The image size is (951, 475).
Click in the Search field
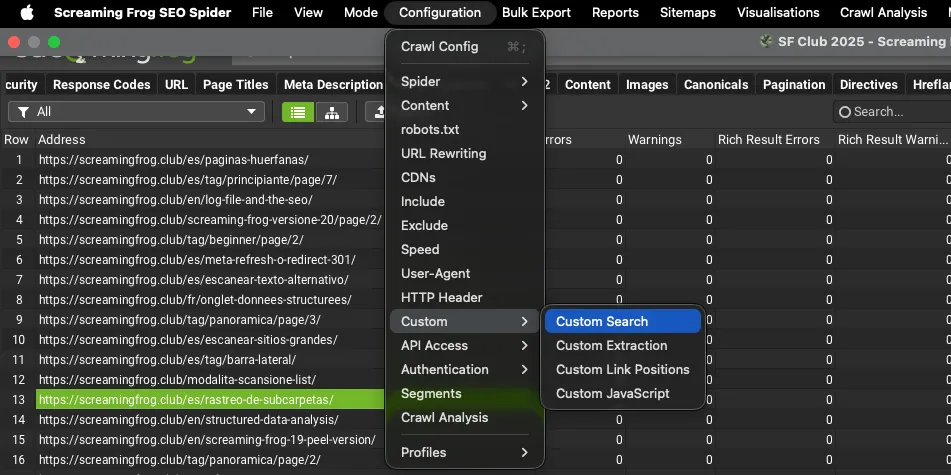coord(892,112)
